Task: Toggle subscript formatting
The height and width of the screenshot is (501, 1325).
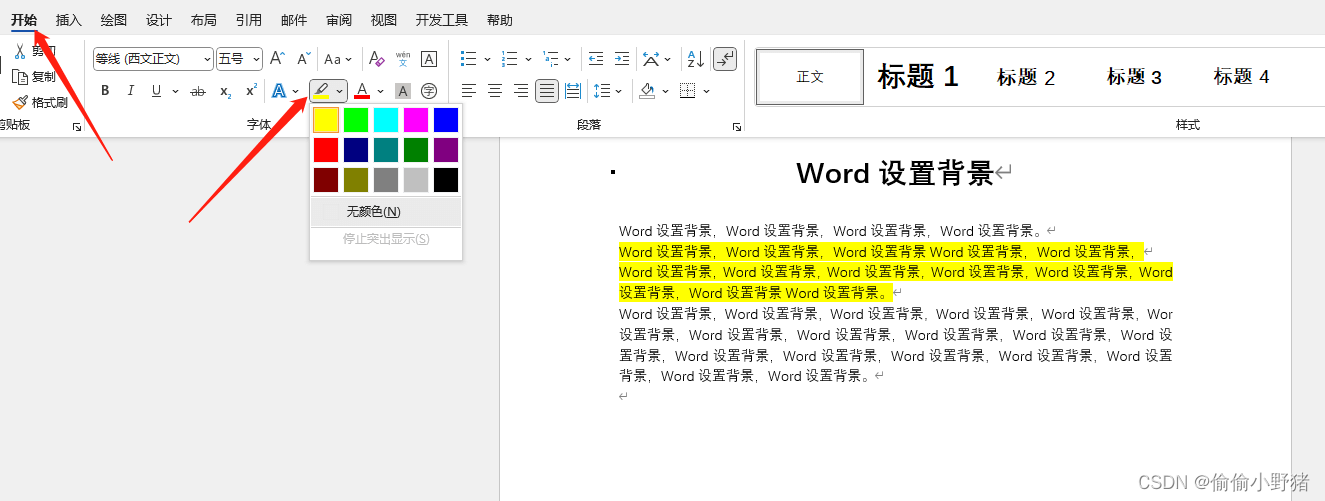Action: click(225, 91)
